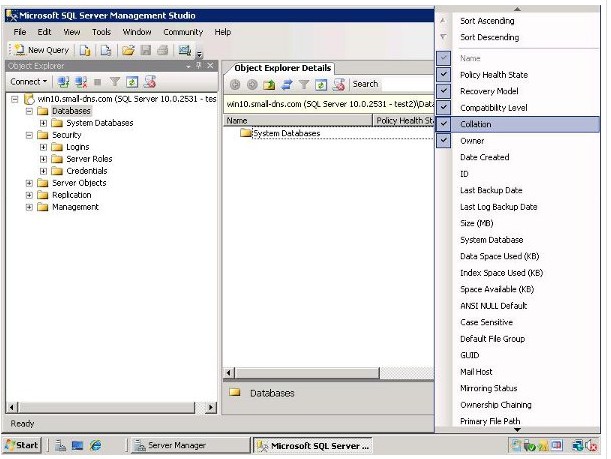This screenshot has height=459, width=611.
Task: Click the Save disk icon
Action: point(146,50)
